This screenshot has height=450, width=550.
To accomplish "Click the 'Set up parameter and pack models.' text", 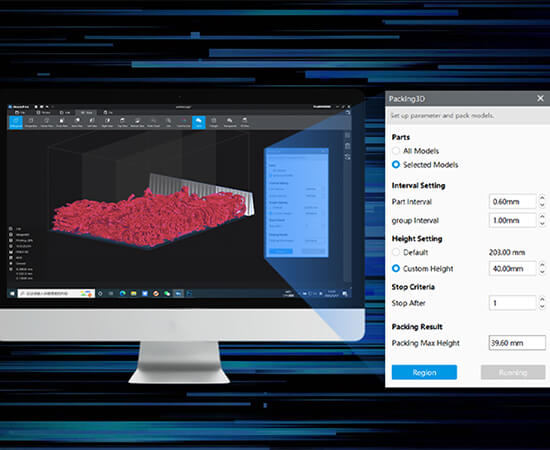I will (x=442, y=115).
